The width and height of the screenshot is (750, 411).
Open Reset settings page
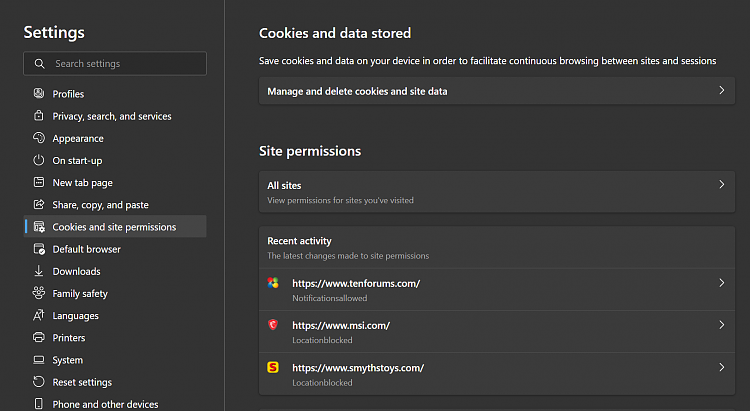[115, 382]
